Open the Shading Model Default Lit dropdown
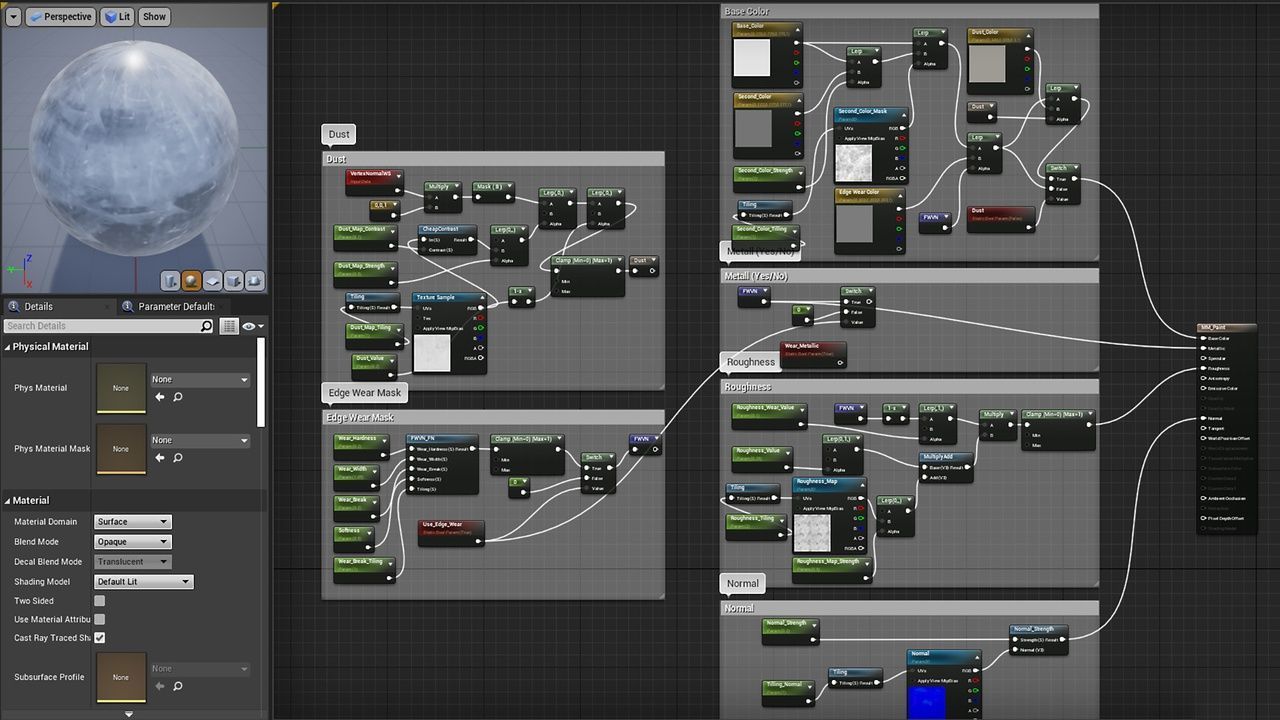Screen dimensions: 1280x720 [x=144, y=582]
